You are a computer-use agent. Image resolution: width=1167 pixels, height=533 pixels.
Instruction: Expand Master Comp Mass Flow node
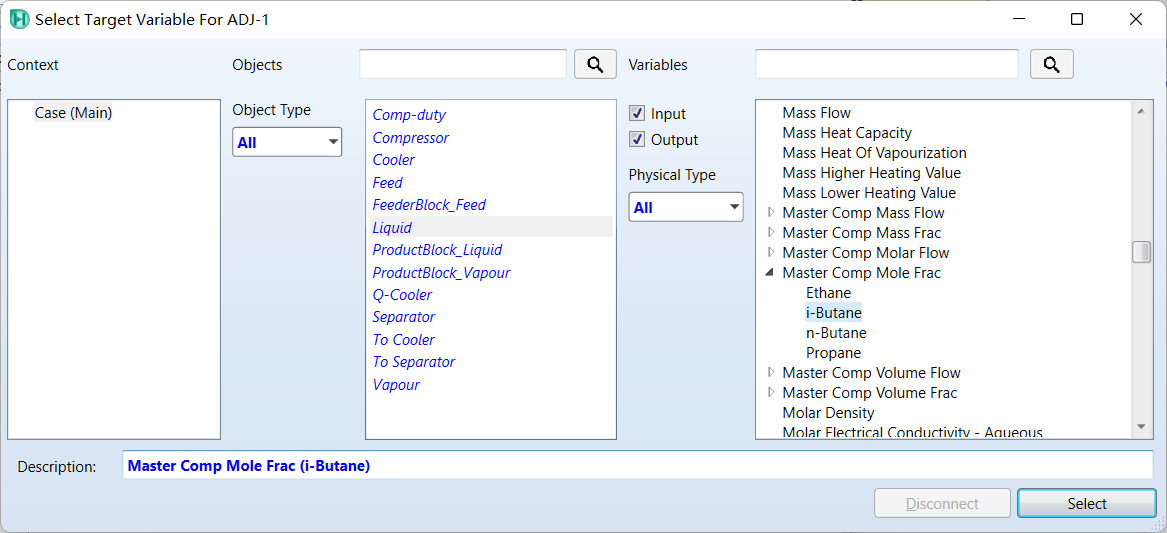(771, 213)
